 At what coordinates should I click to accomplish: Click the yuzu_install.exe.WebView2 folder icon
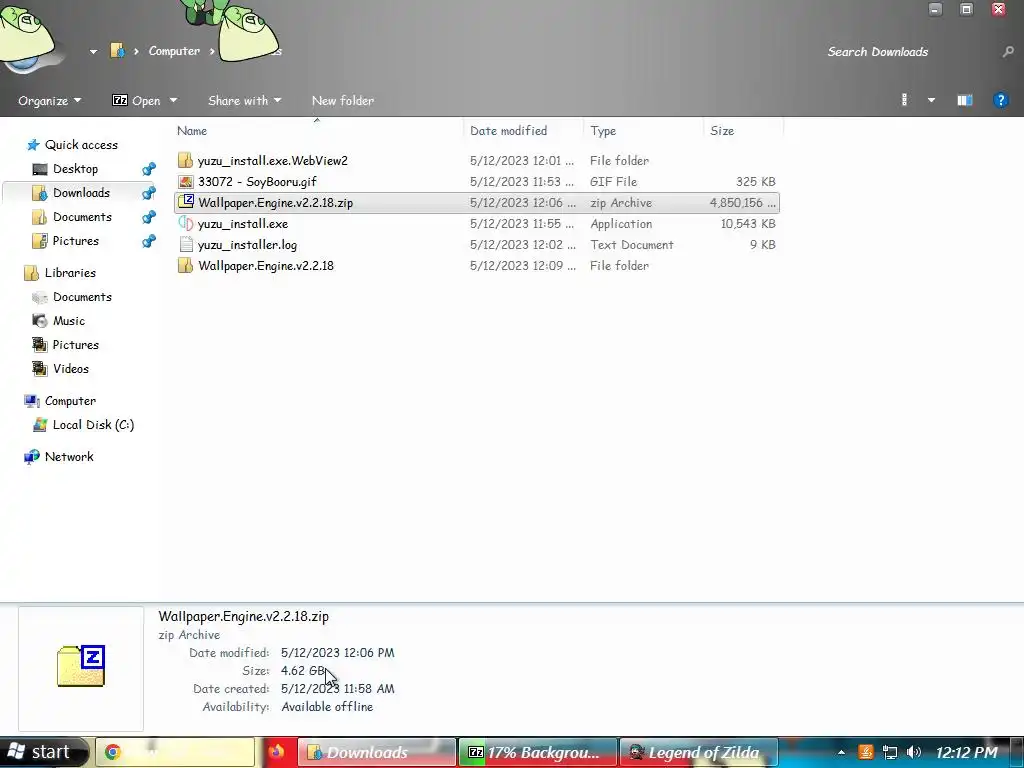(x=185, y=160)
